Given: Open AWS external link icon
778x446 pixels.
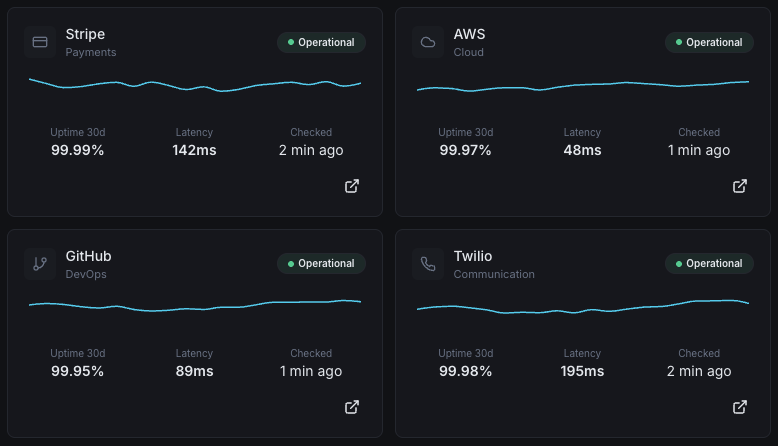Looking at the screenshot, I should click(x=740, y=186).
